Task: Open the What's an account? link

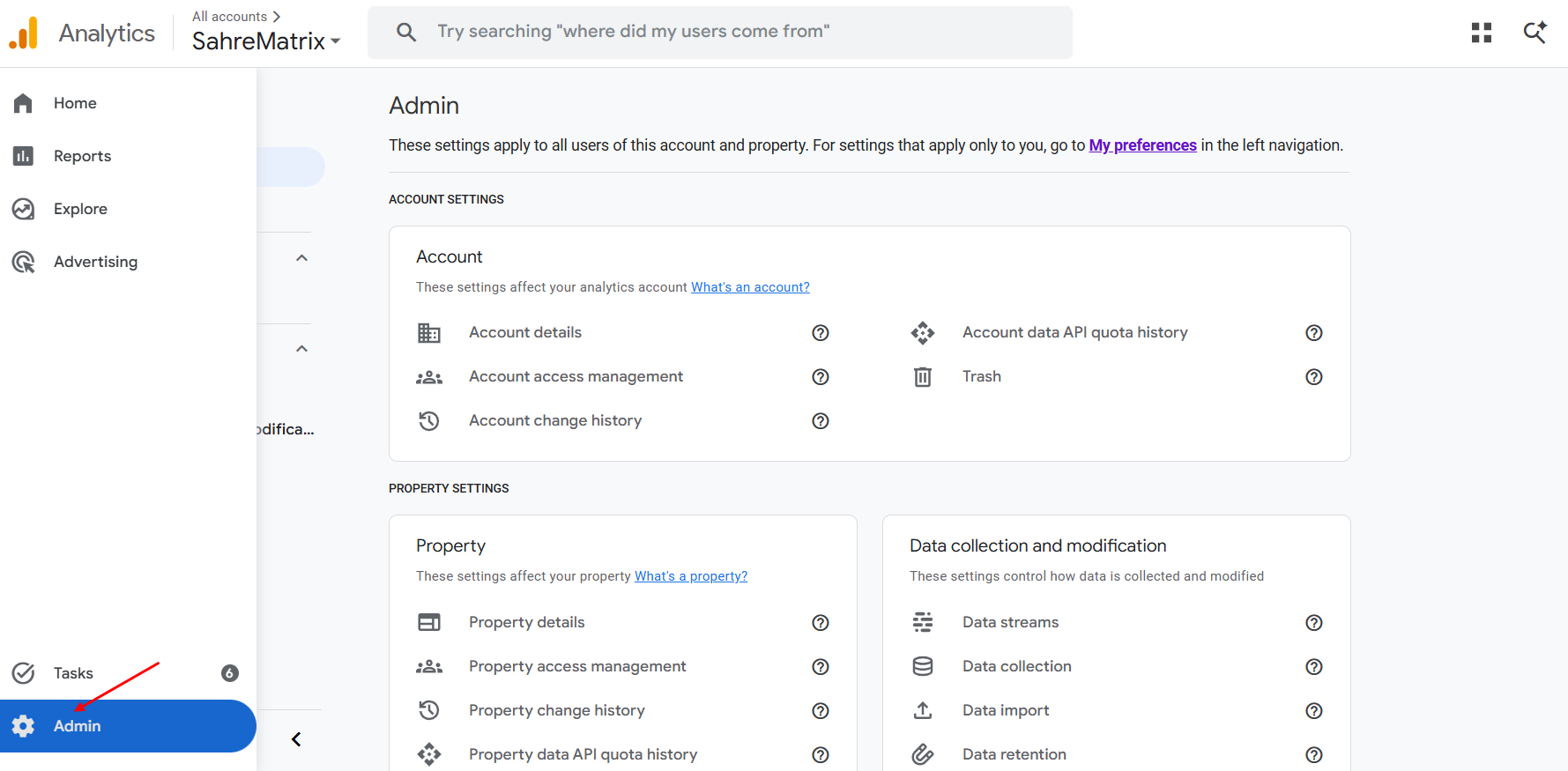Action: (750, 287)
